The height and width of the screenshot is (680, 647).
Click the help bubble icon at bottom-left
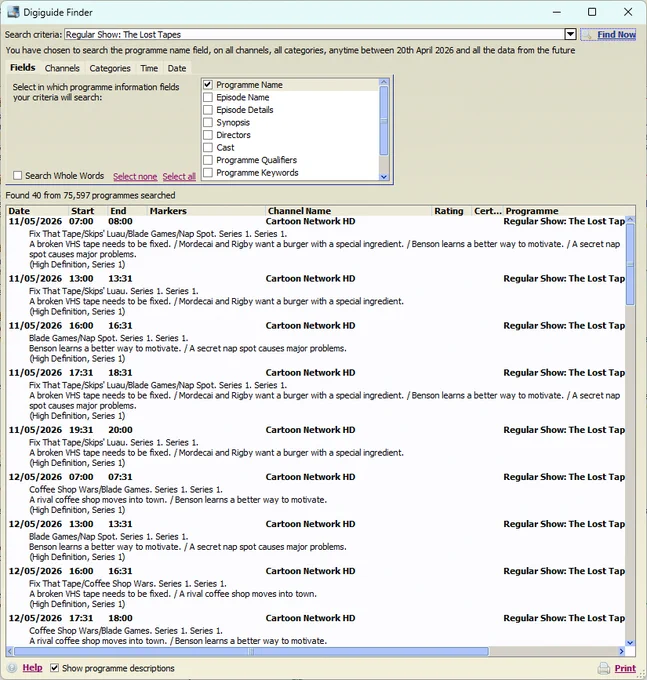12,668
